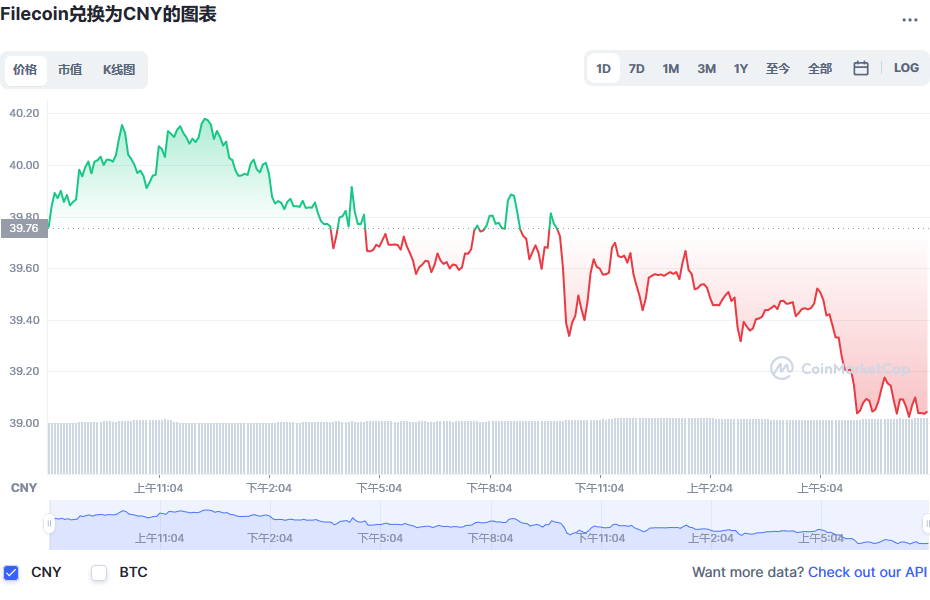The height and width of the screenshot is (600, 930).
Task: Click the 下午11:04 label on main chart axis
Action: click(x=600, y=488)
